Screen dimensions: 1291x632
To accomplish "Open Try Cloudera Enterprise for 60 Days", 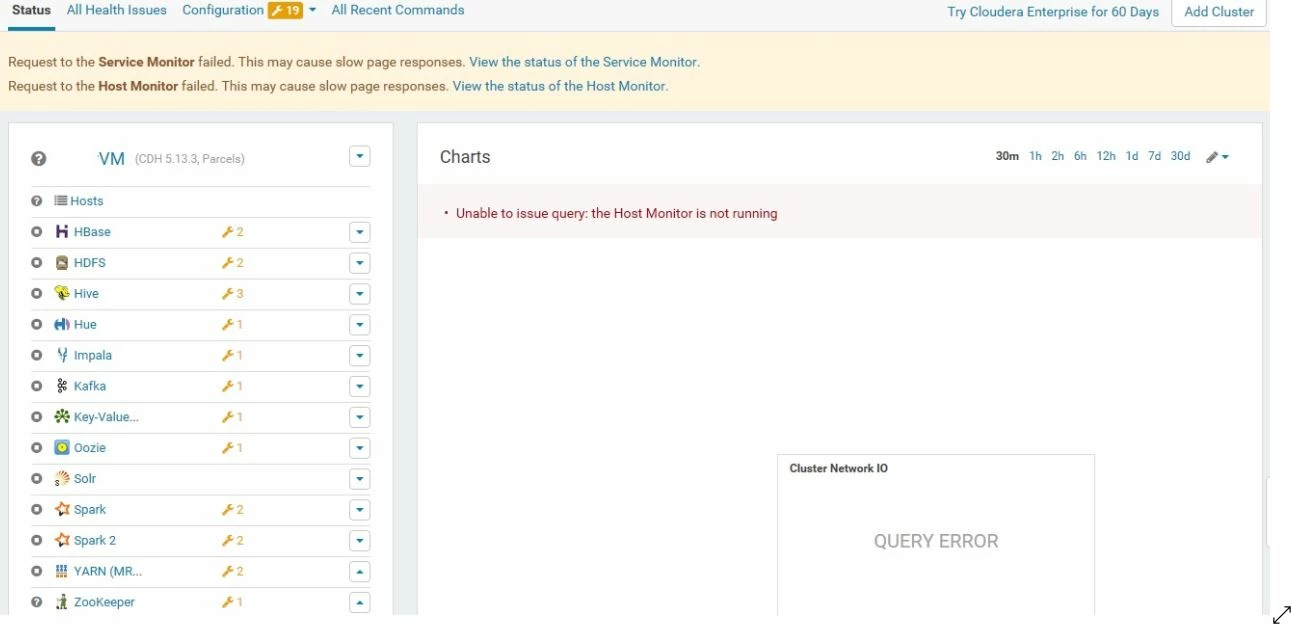I will [x=1053, y=12].
